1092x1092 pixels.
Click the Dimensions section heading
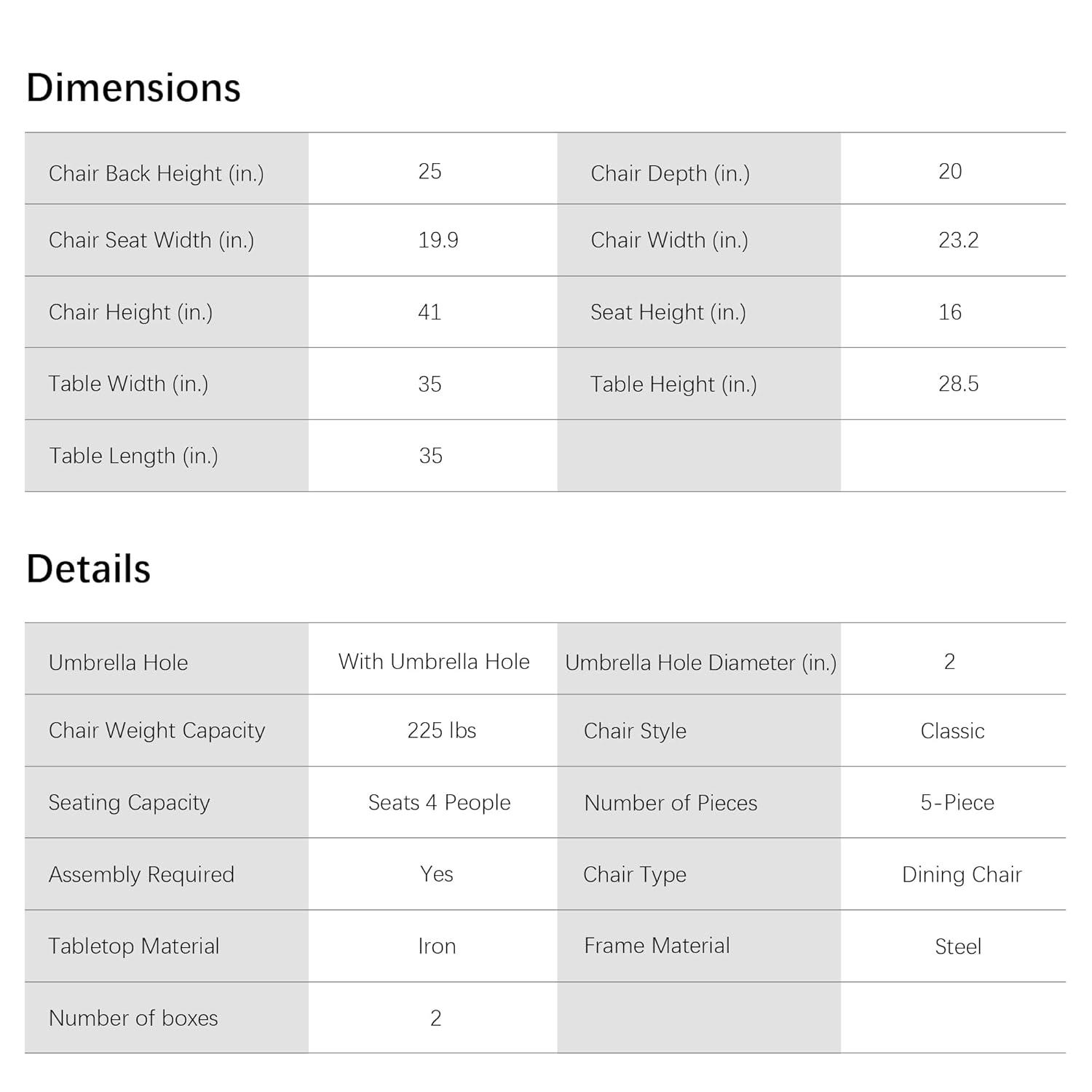tap(133, 88)
